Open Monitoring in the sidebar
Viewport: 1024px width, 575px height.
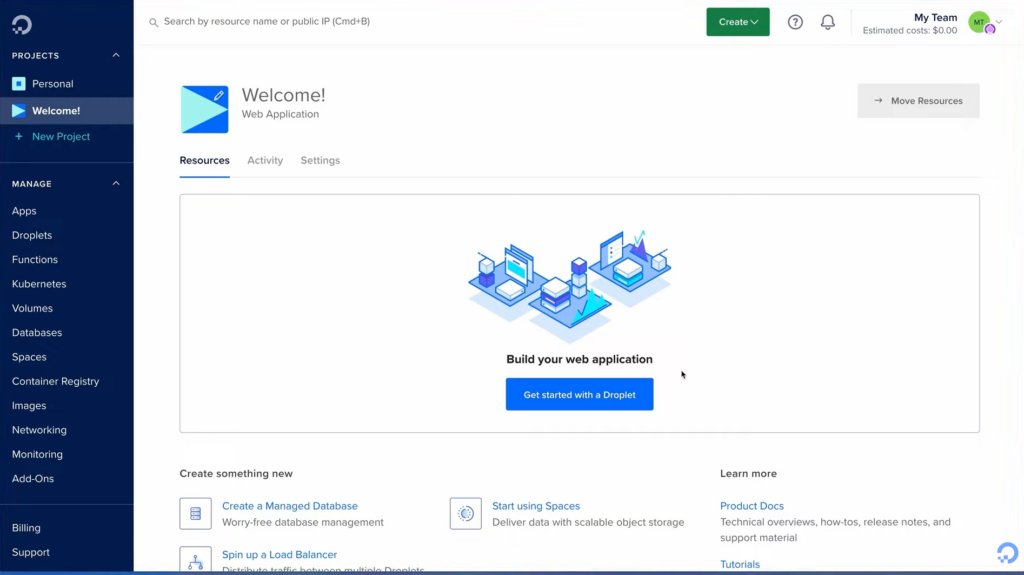tap(37, 454)
